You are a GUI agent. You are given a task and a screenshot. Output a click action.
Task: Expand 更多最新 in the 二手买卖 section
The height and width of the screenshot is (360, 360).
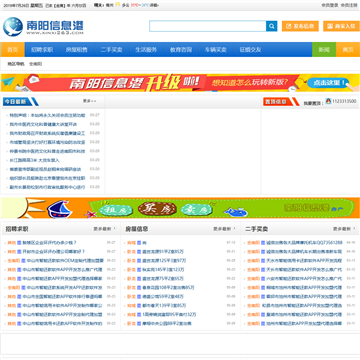[x=345, y=229]
